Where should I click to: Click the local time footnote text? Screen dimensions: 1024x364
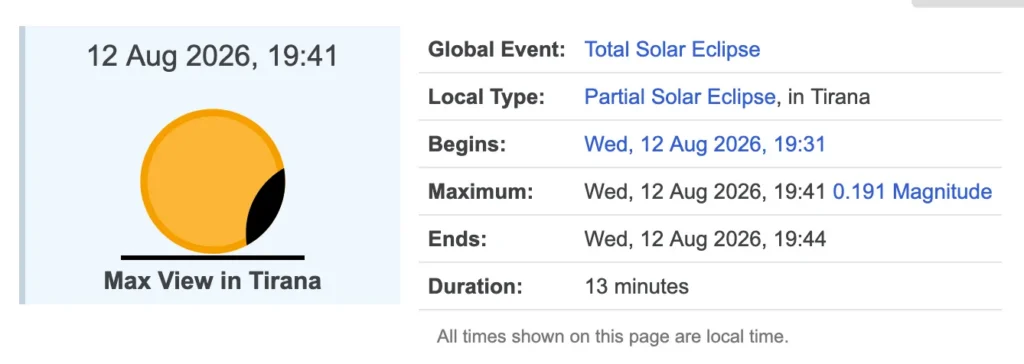coord(613,338)
